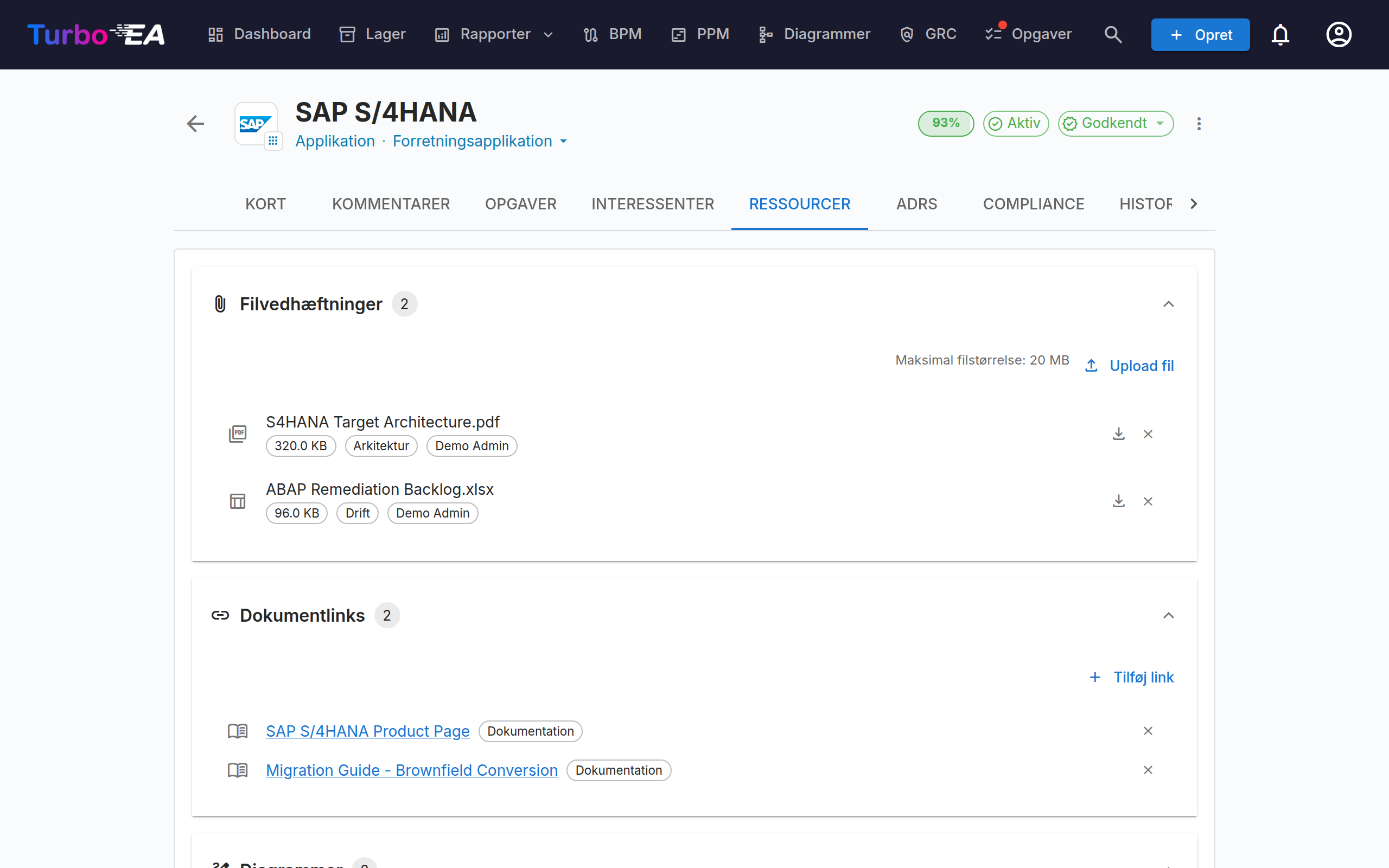Open the notifications bell
The width and height of the screenshot is (1389, 868).
point(1280,34)
